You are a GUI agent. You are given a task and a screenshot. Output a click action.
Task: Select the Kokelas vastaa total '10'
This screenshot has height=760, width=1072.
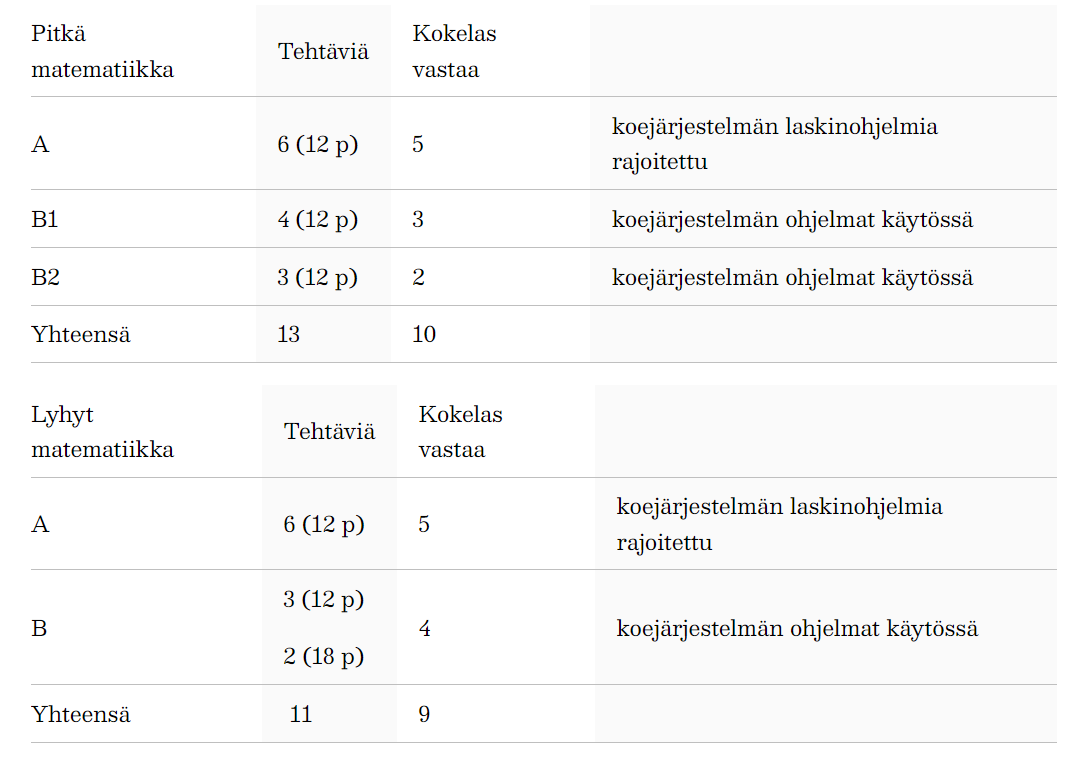coord(424,334)
